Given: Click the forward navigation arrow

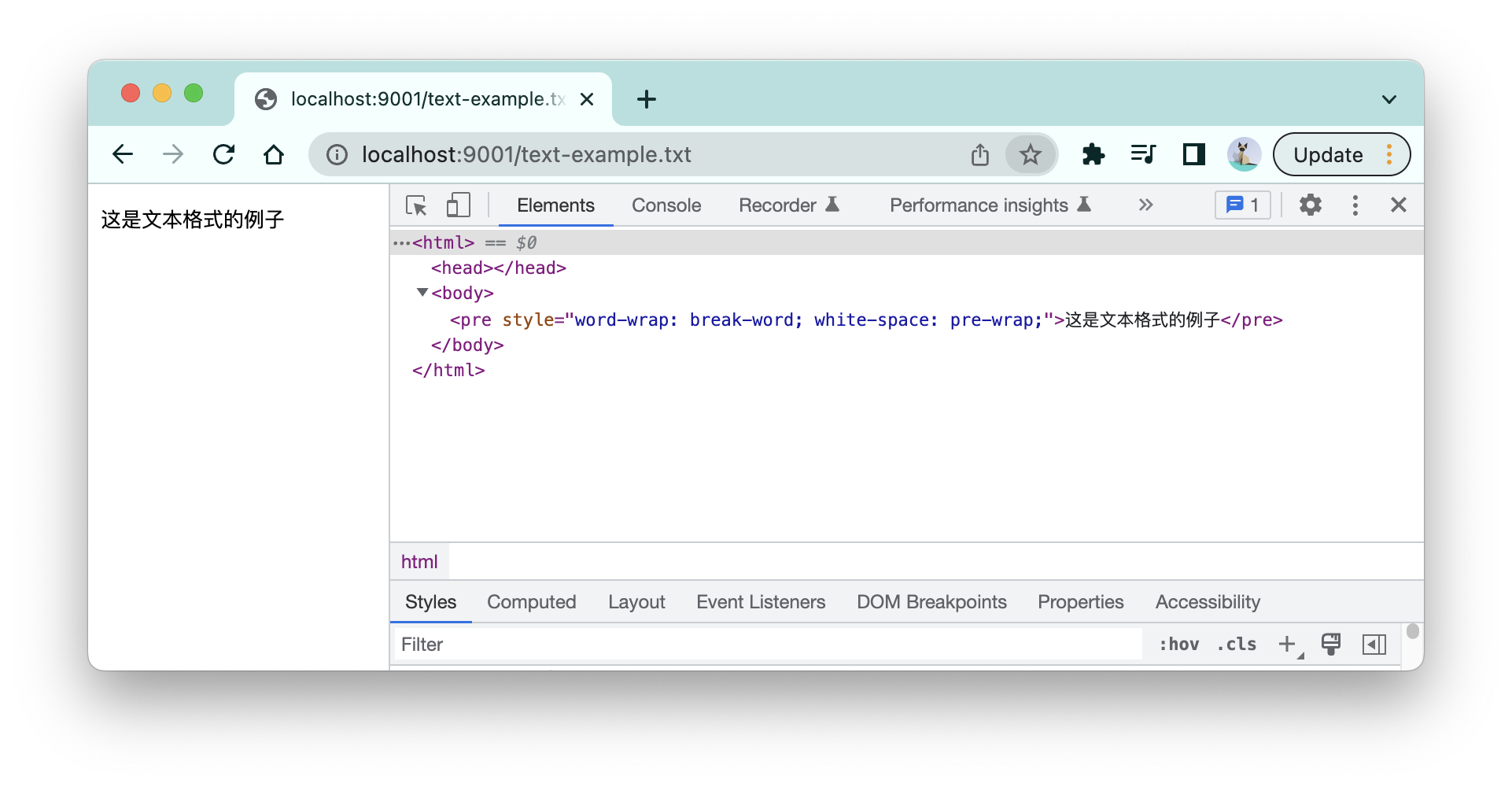Looking at the screenshot, I should [x=173, y=154].
